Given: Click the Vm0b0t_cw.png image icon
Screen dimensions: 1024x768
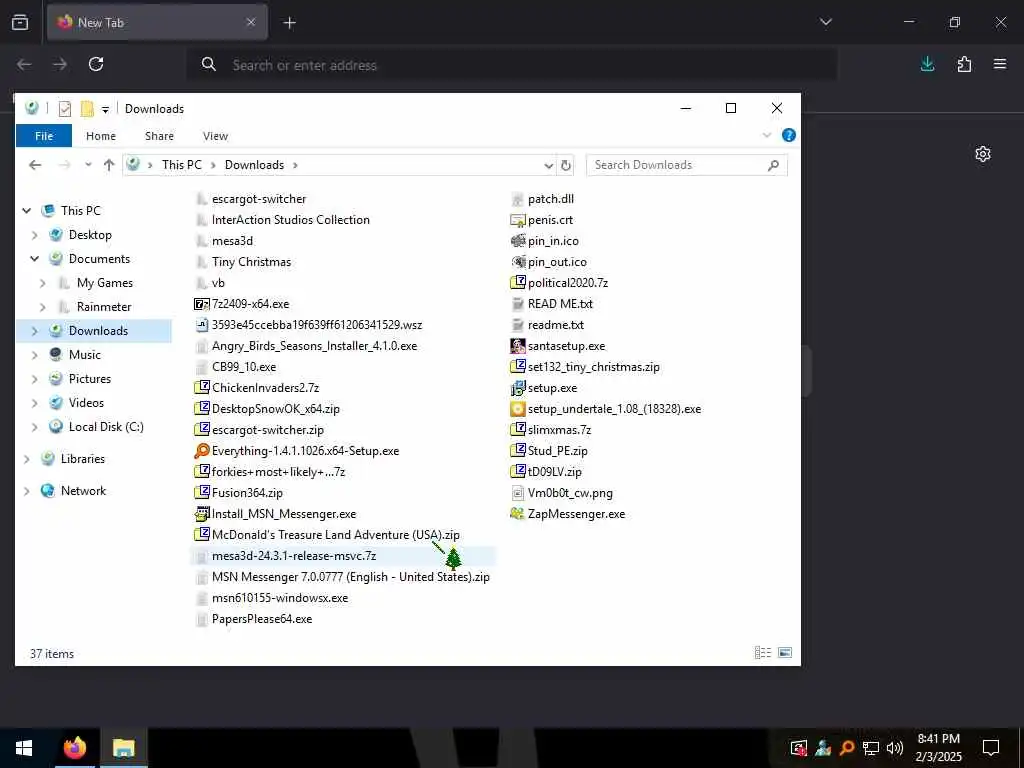Looking at the screenshot, I should click(x=518, y=493).
